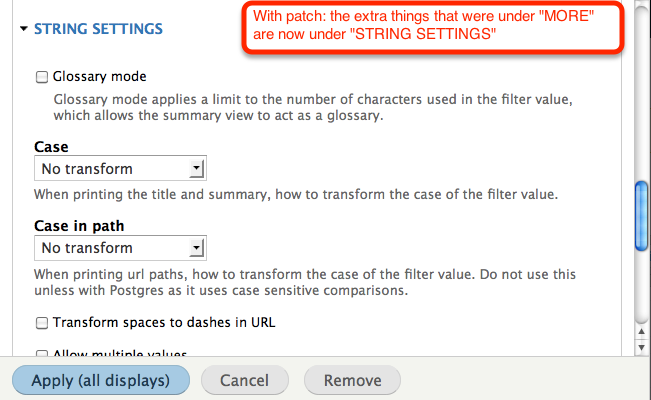The image size is (651, 400).
Task: Tick the Allow multiple values checkbox
Action: coord(42,353)
